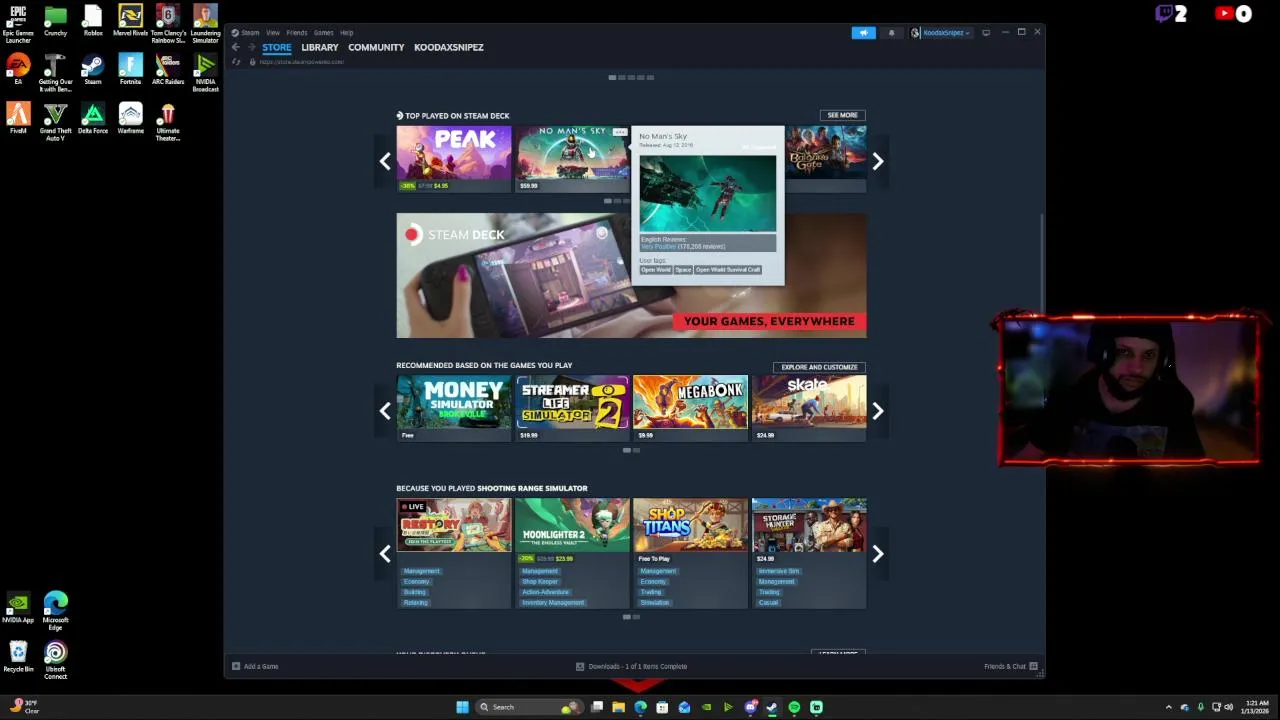This screenshot has height=720, width=1280.
Task: Open Money Simulator Brokeville capsule
Action: click(x=454, y=408)
